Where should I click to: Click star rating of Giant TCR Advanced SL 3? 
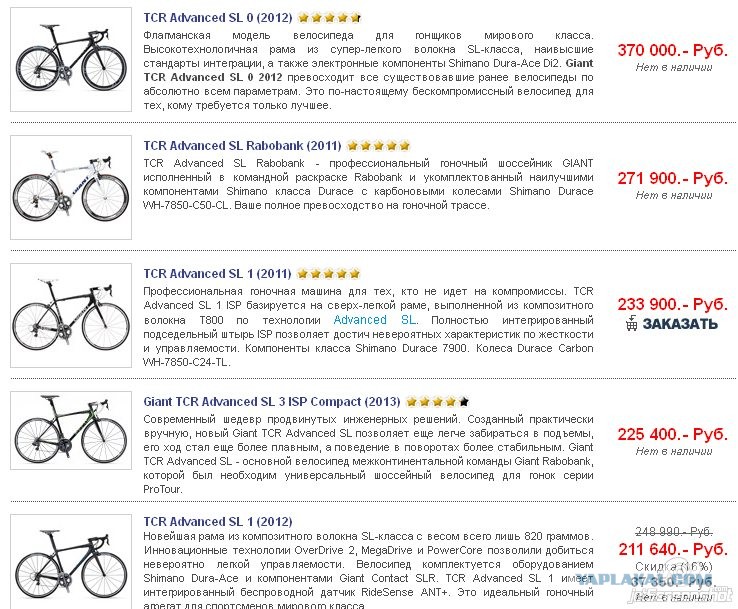[x=437, y=402]
